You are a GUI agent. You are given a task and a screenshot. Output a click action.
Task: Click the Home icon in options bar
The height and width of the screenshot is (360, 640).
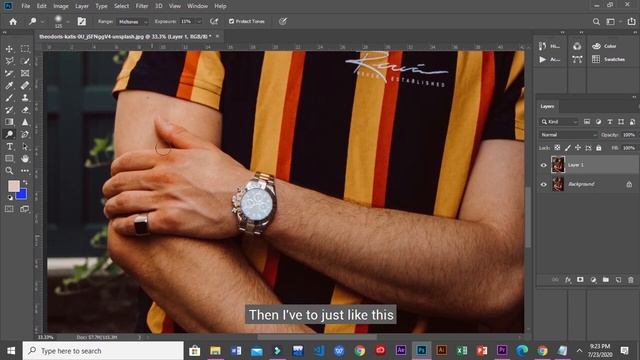tap(13, 21)
